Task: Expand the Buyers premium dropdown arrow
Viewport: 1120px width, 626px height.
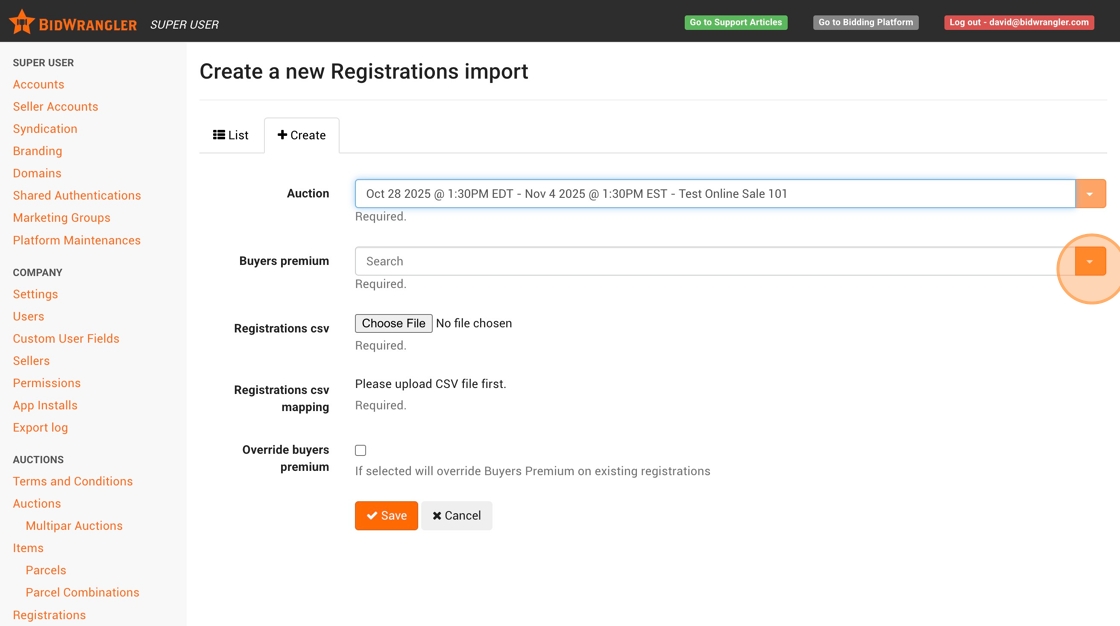Action: tap(1090, 262)
